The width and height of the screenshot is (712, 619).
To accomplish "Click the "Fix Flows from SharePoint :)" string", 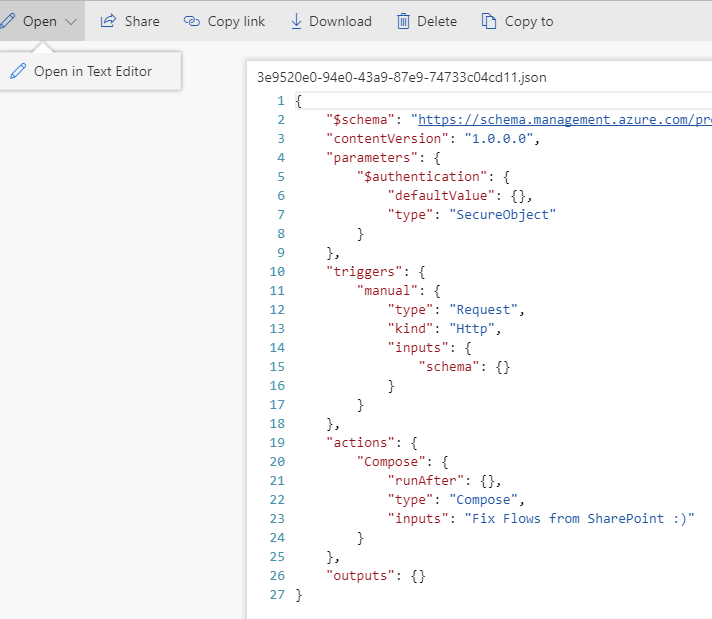I will (x=571, y=518).
